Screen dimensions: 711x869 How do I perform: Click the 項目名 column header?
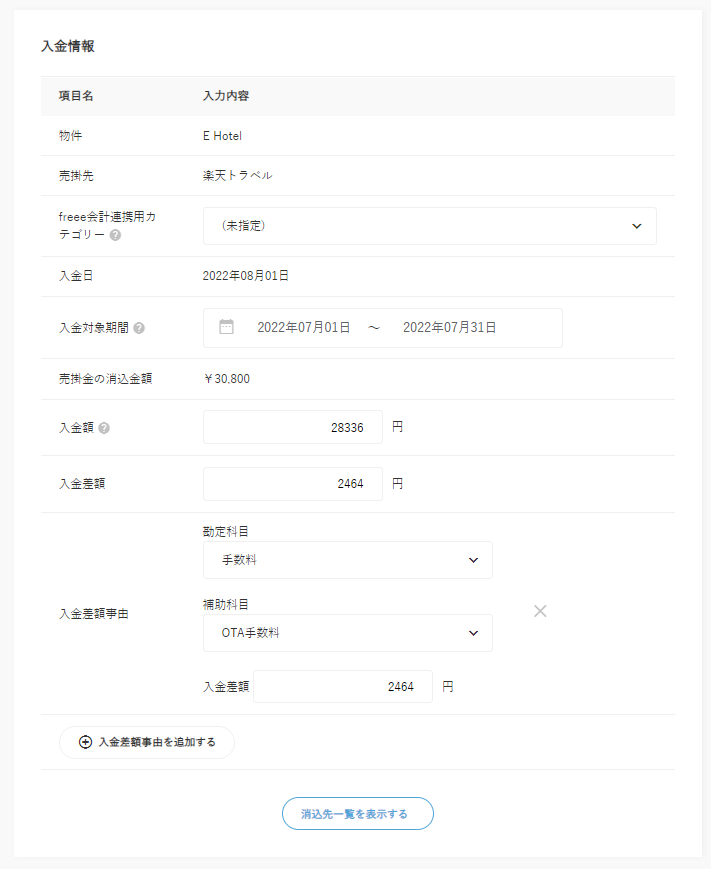tap(76, 96)
